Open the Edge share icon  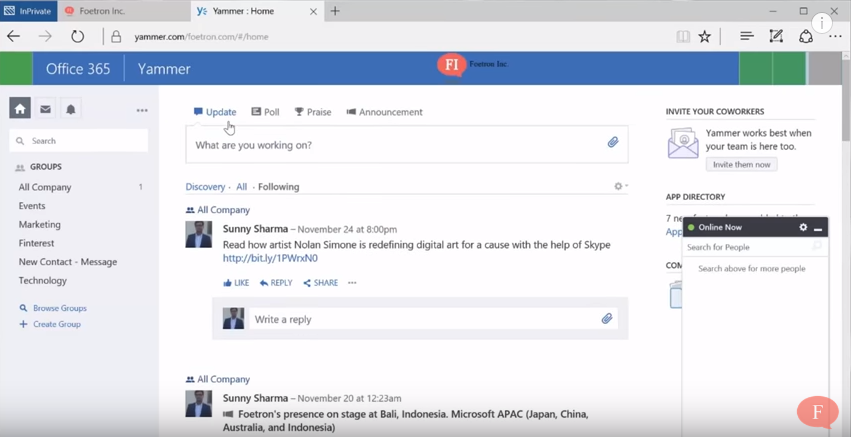coord(806,36)
